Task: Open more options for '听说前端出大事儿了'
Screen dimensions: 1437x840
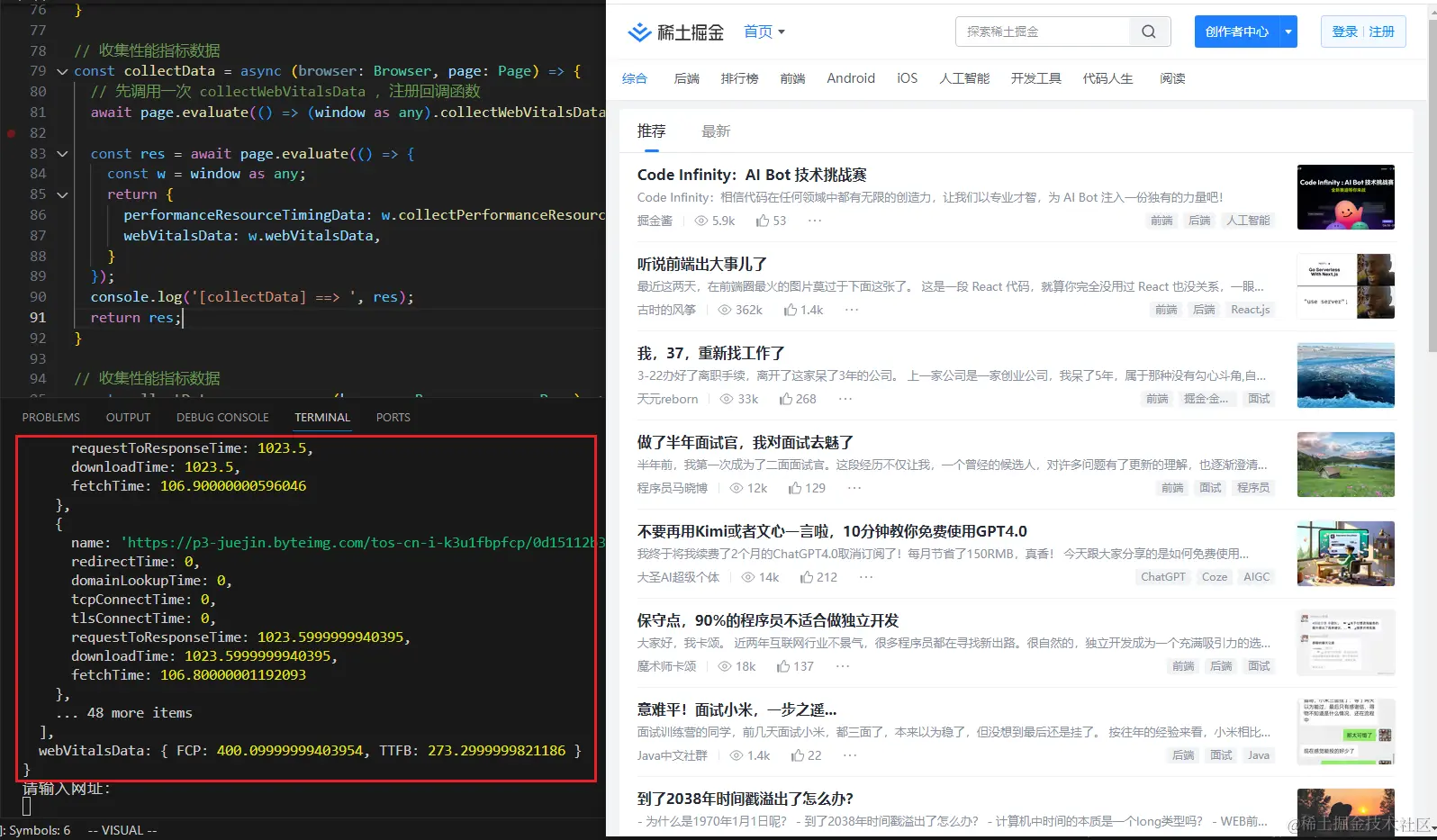Action: (x=852, y=310)
